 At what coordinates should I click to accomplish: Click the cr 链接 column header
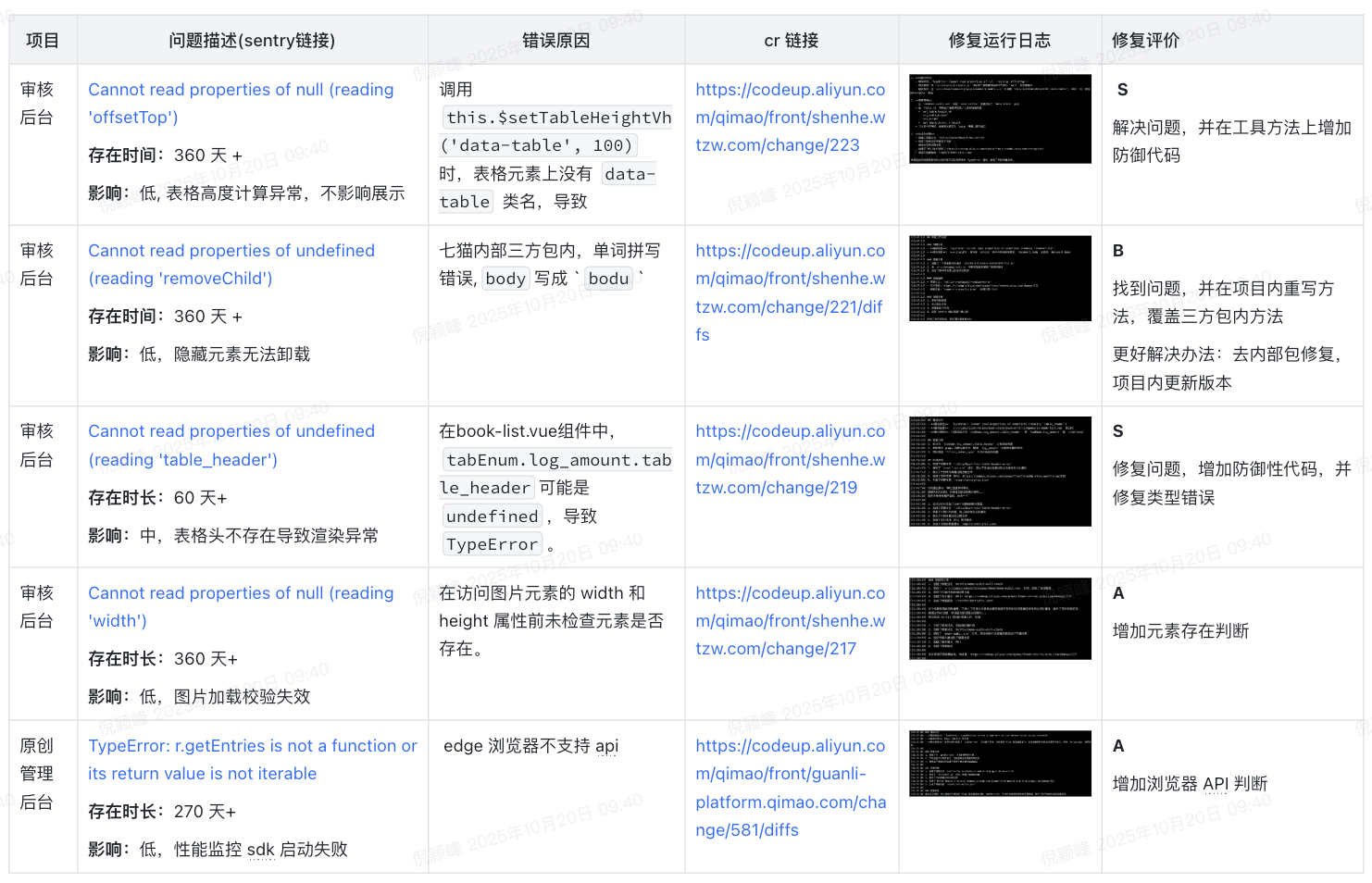pyautogui.click(x=791, y=41)
